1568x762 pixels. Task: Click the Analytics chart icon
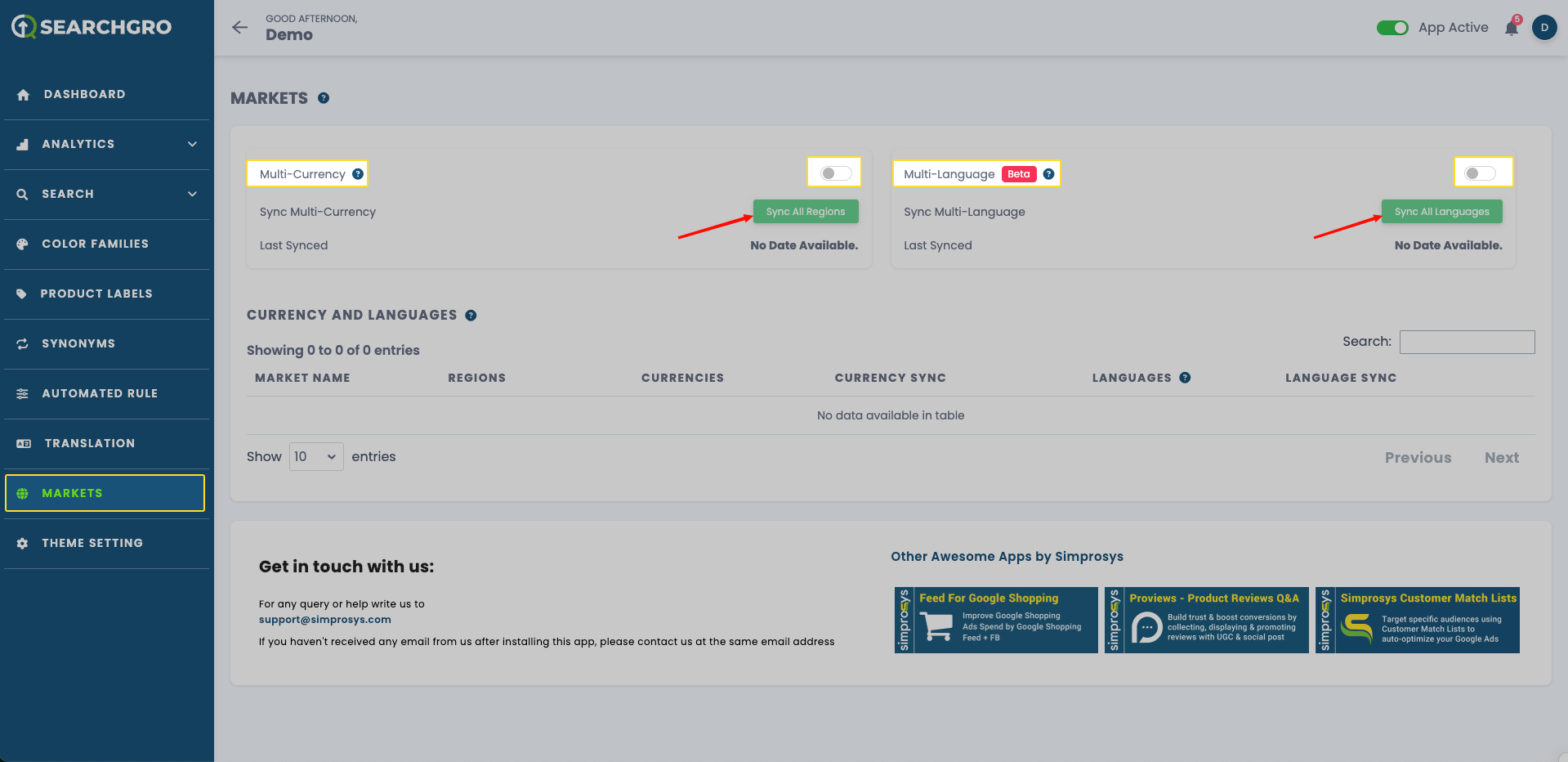[x=23, y=145]
